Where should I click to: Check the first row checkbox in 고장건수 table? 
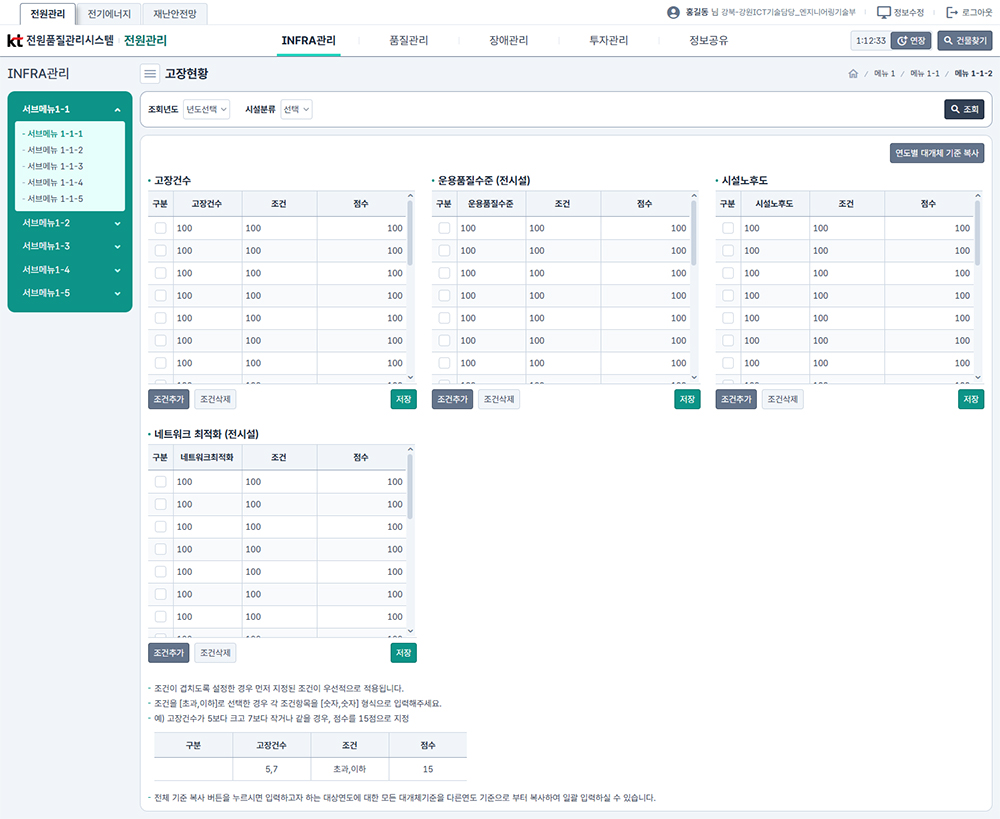coord(160,228)
